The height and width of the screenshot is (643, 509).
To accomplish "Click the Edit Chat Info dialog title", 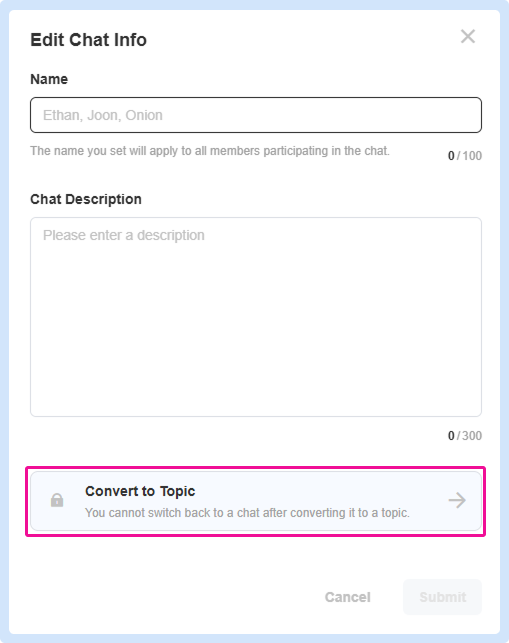I will pyautogui.click(x=89, y=40).
